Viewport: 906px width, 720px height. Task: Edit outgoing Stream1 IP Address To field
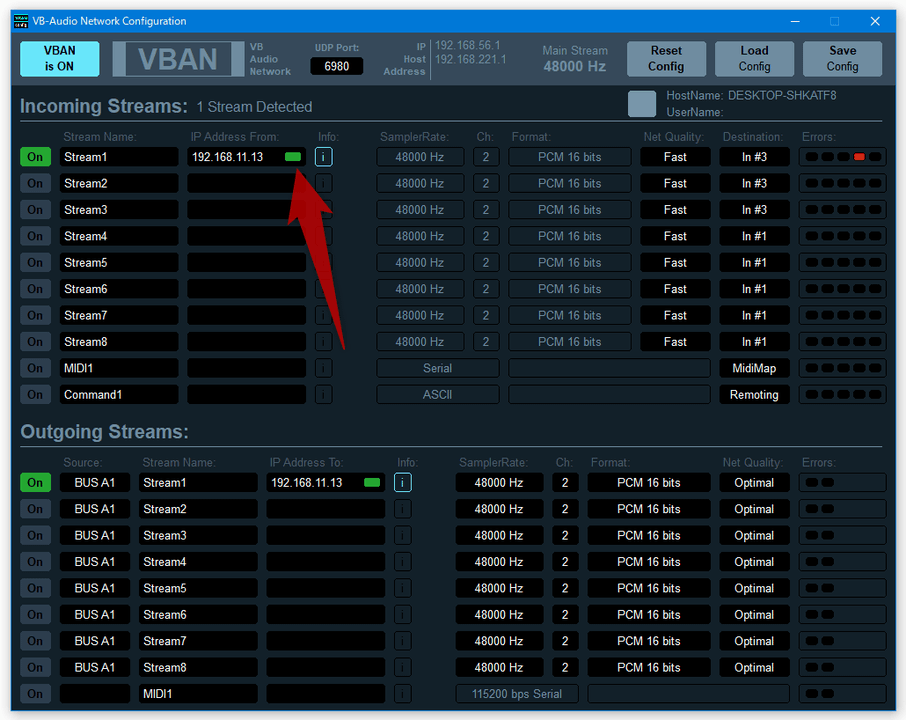pos(325,482)
